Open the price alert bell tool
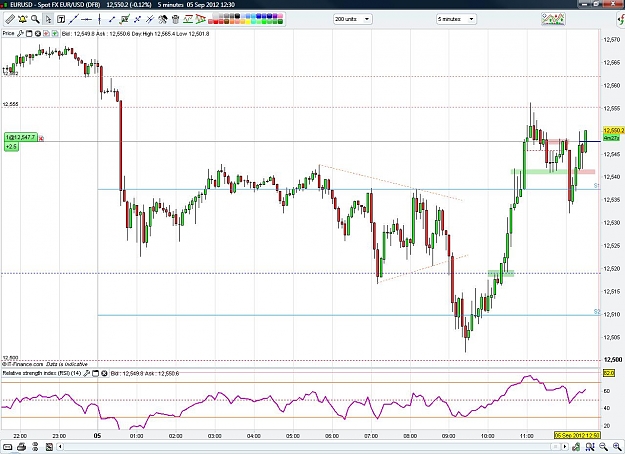The height and width of the screenshot is (454, 625). point(23,19)
